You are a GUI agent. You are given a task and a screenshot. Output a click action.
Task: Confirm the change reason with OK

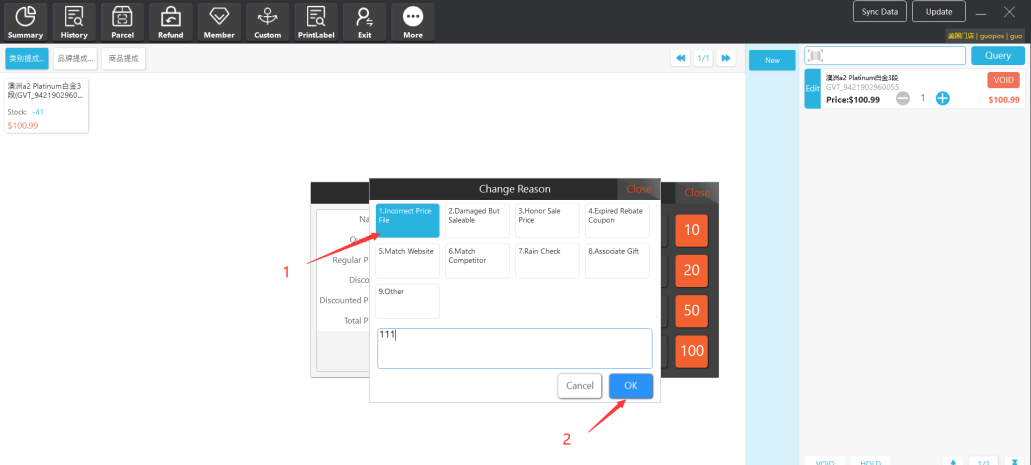tap(630, 385)
